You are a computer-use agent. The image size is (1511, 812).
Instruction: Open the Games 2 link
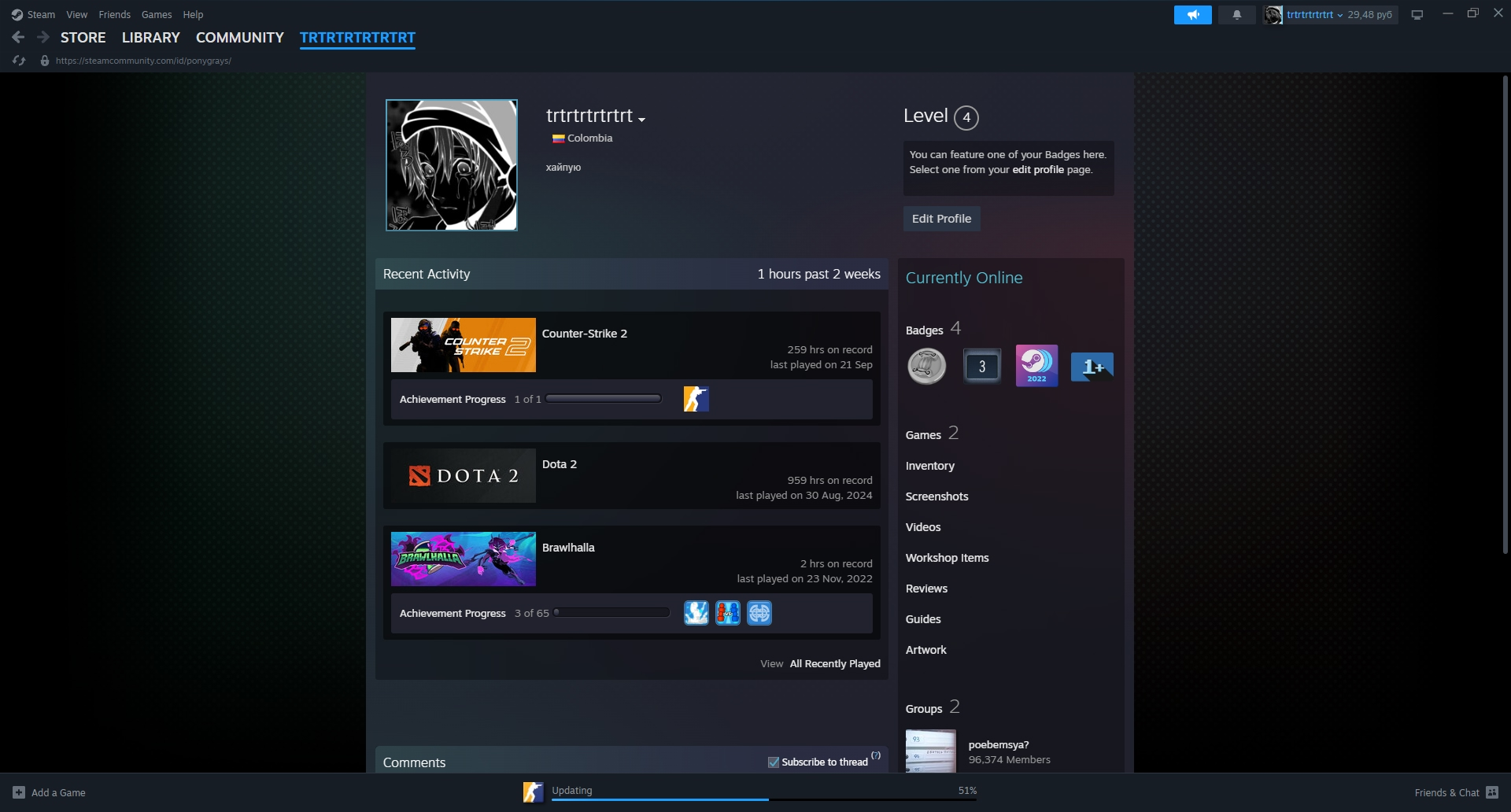point(932,434)
